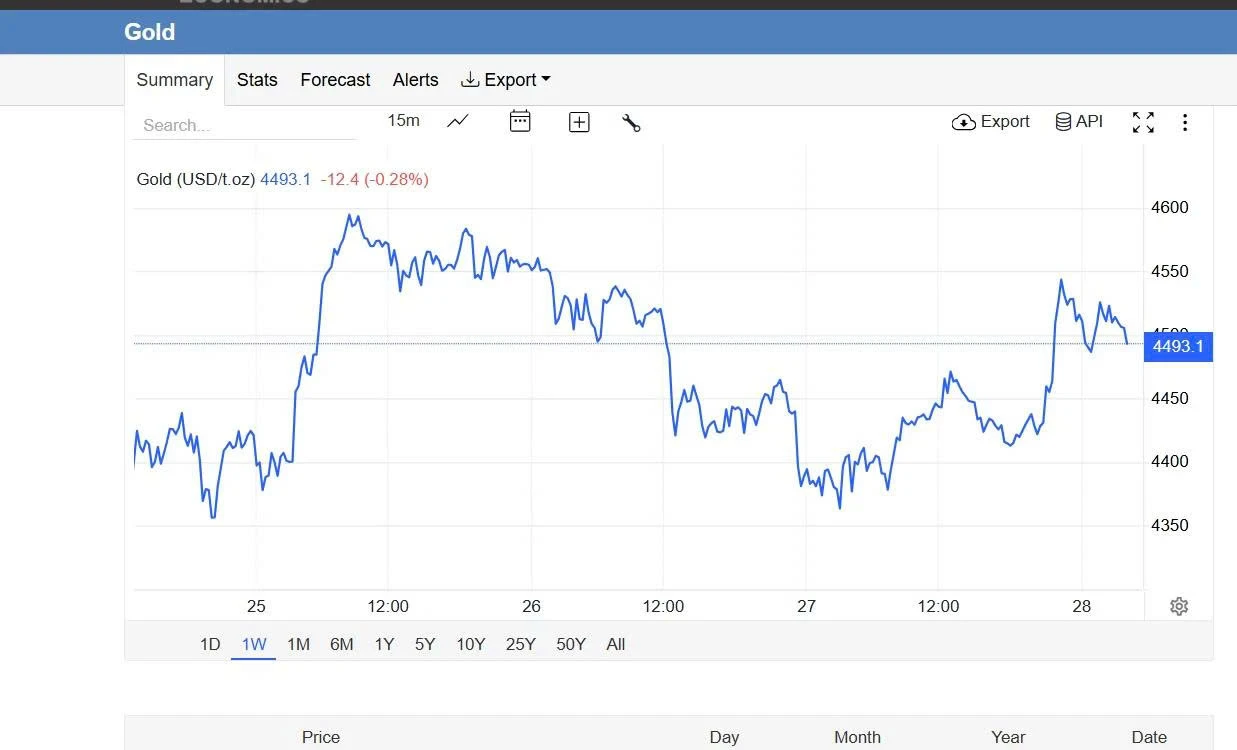Click the 4493.1 current price label
Screen dimensions: 1237x750
1178,346
